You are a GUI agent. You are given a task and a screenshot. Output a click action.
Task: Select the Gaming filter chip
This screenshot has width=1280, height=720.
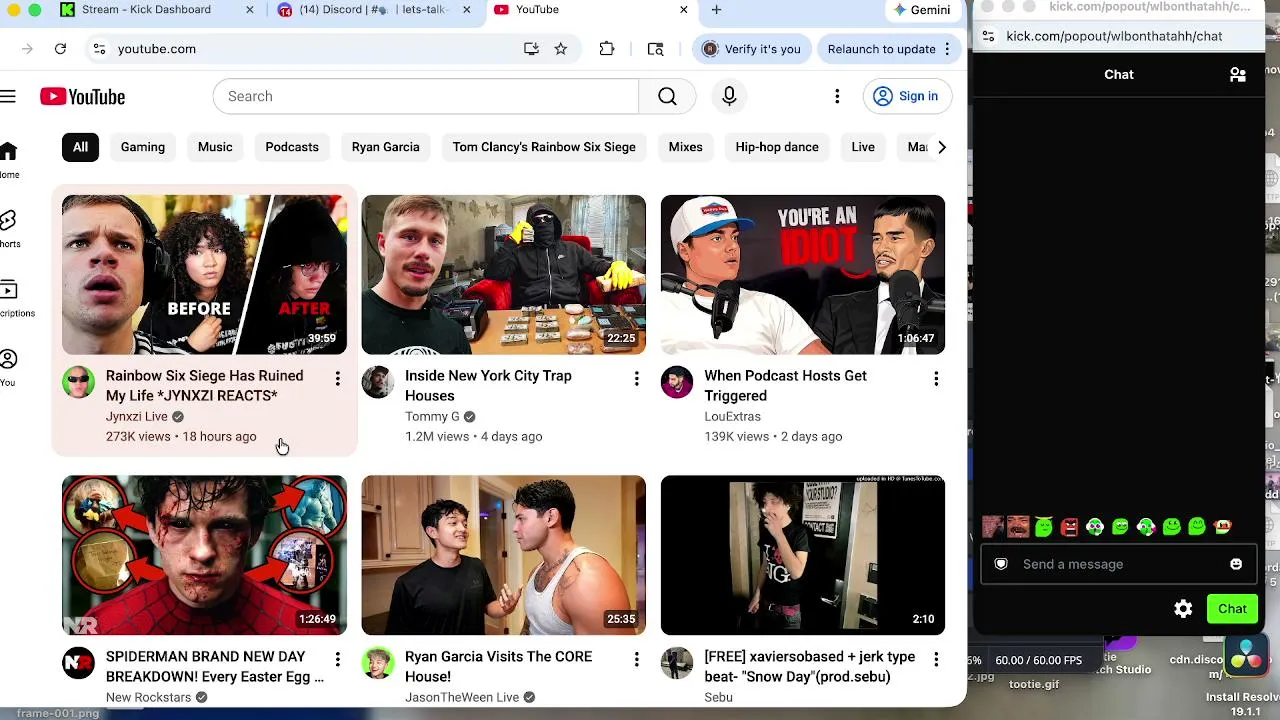(x=143, y=147)
